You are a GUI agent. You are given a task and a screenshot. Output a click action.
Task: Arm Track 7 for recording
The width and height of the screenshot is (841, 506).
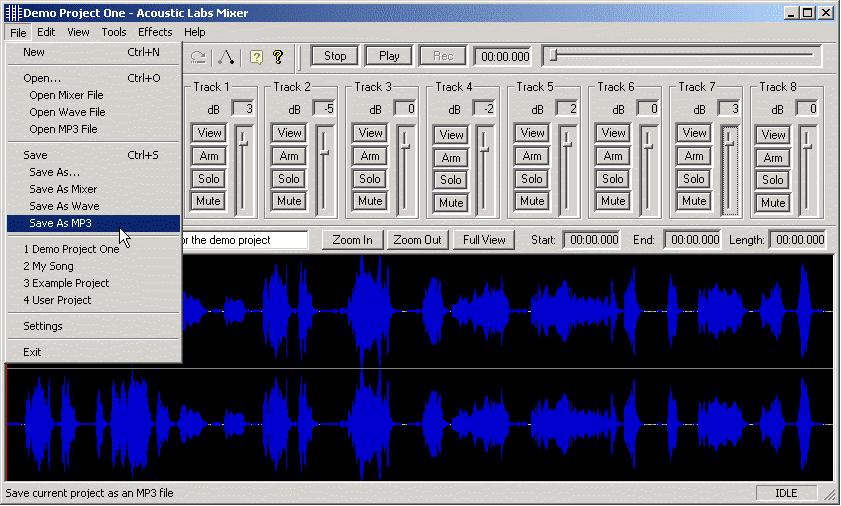[x=694, y=156]
